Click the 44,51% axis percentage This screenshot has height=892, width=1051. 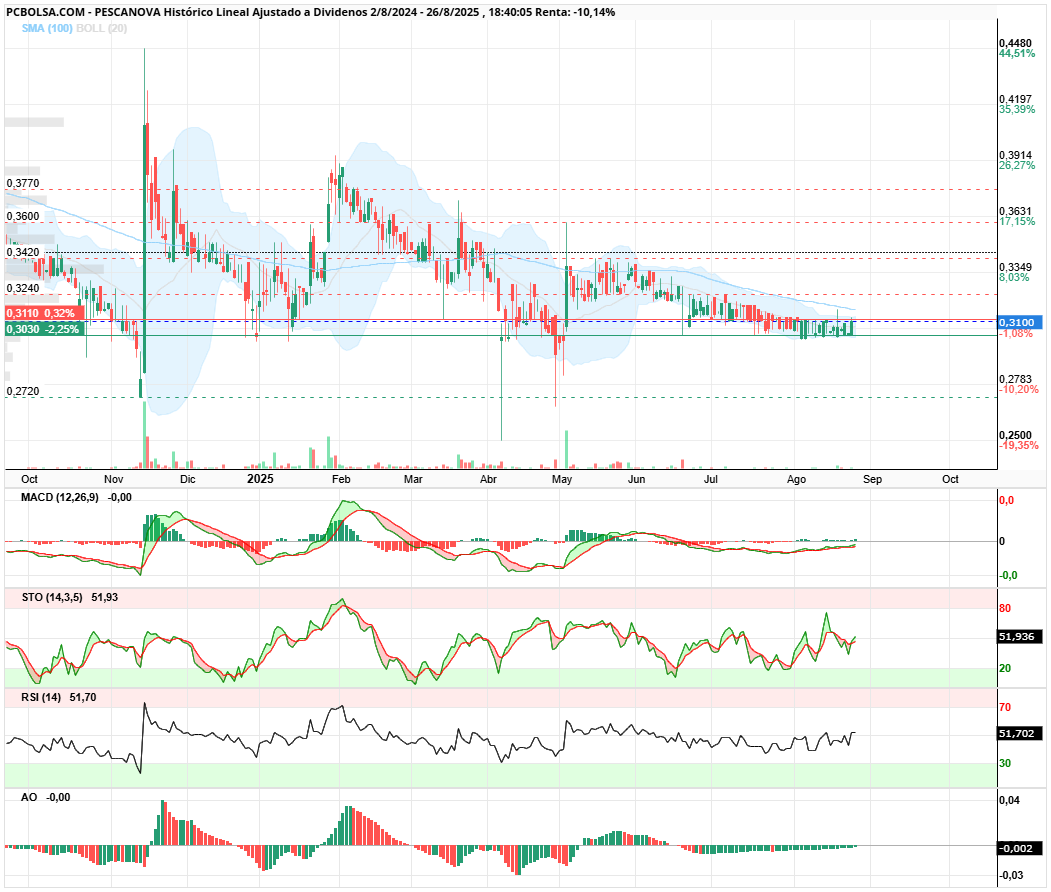[1017, 54]
